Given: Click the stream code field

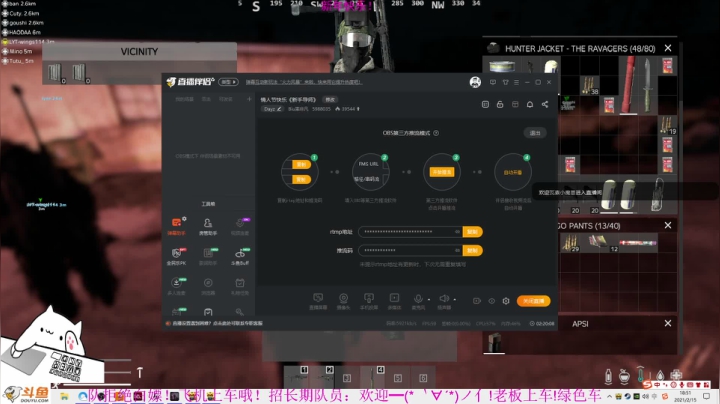Looking at the screenshot, I should click(x=411, y=250).
